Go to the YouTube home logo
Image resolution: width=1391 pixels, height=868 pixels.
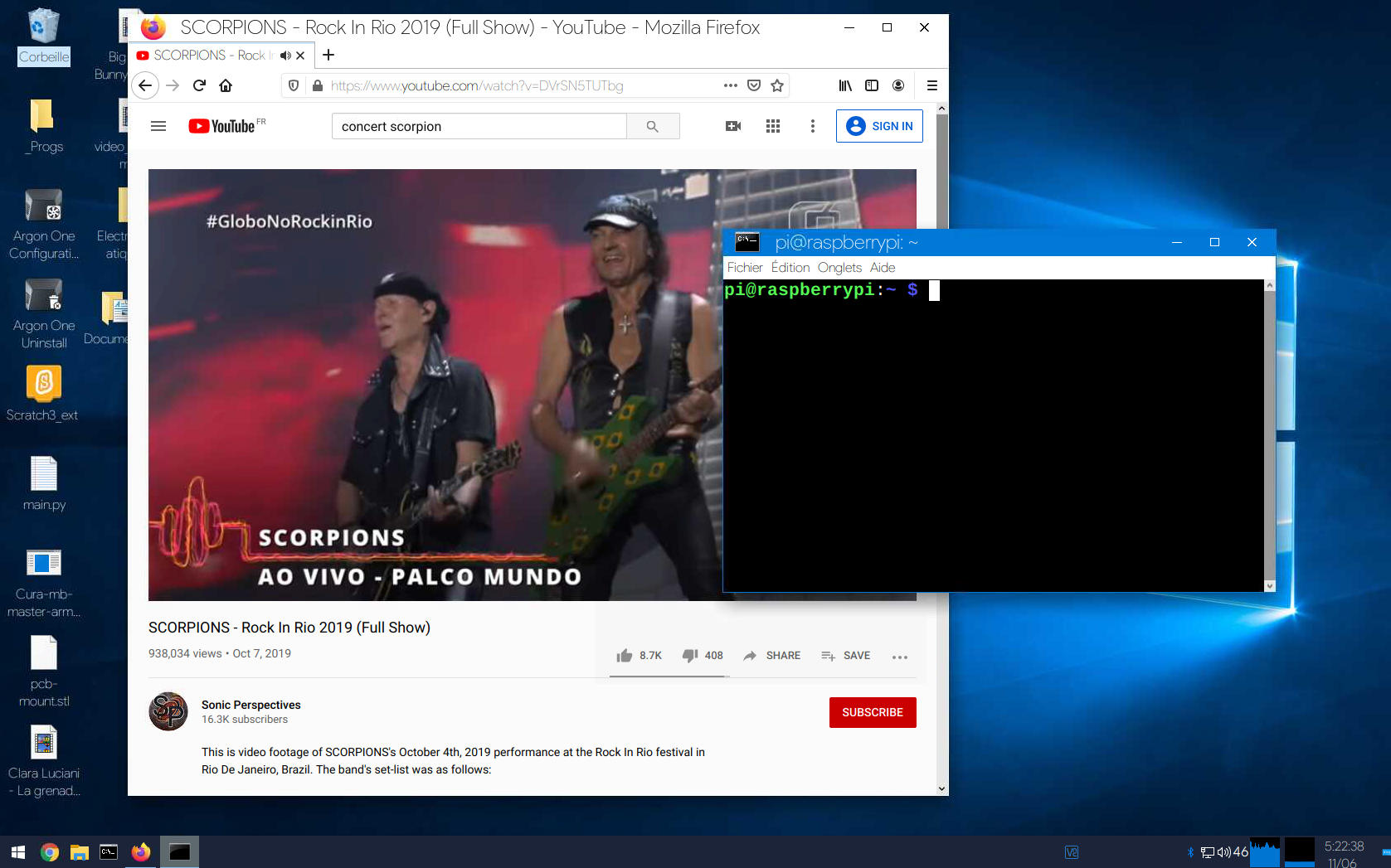click(221, 126)
